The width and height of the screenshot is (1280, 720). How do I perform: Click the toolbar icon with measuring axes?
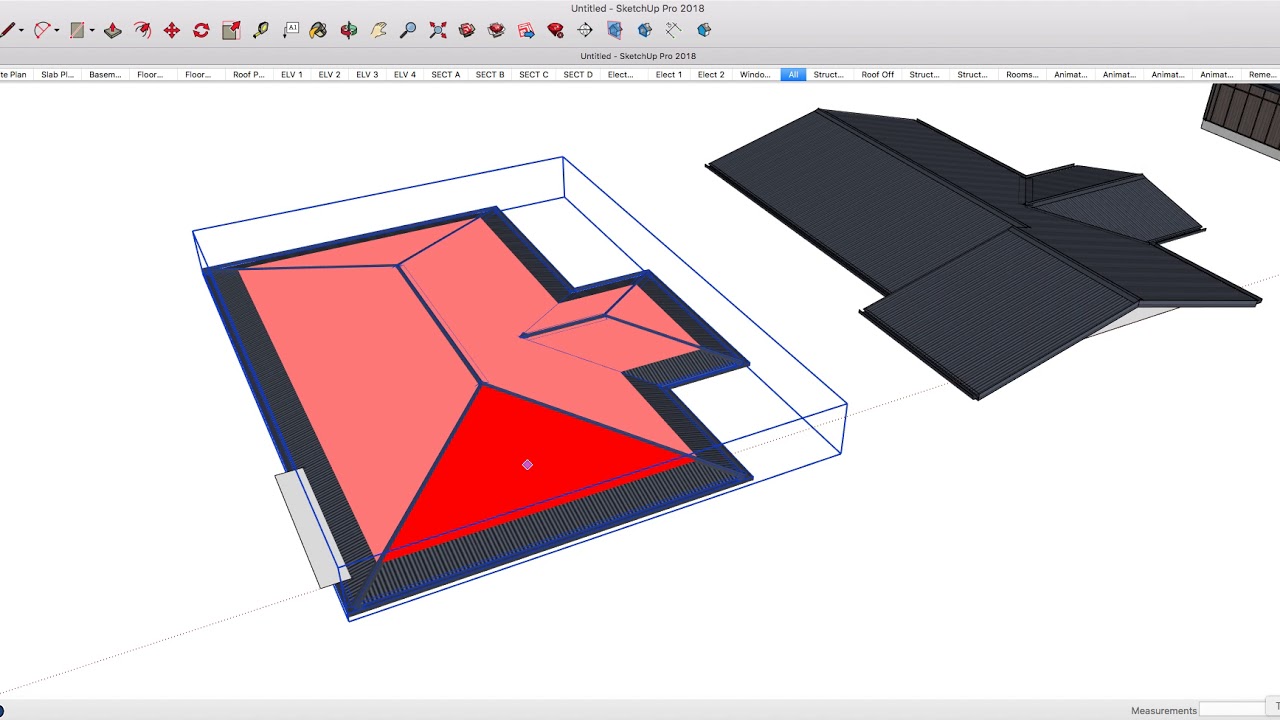674,31
